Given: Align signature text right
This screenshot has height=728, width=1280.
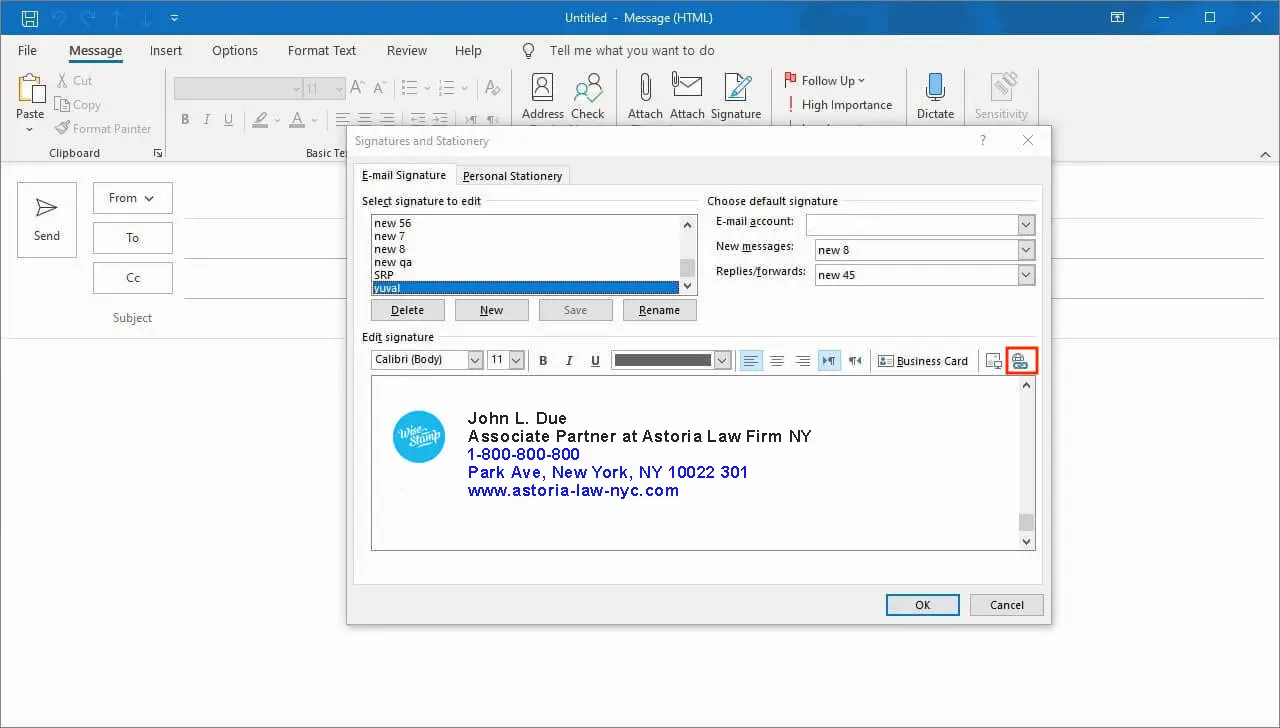Looking at the screenshot, I should pyautogui.click(x=803, y=361).
